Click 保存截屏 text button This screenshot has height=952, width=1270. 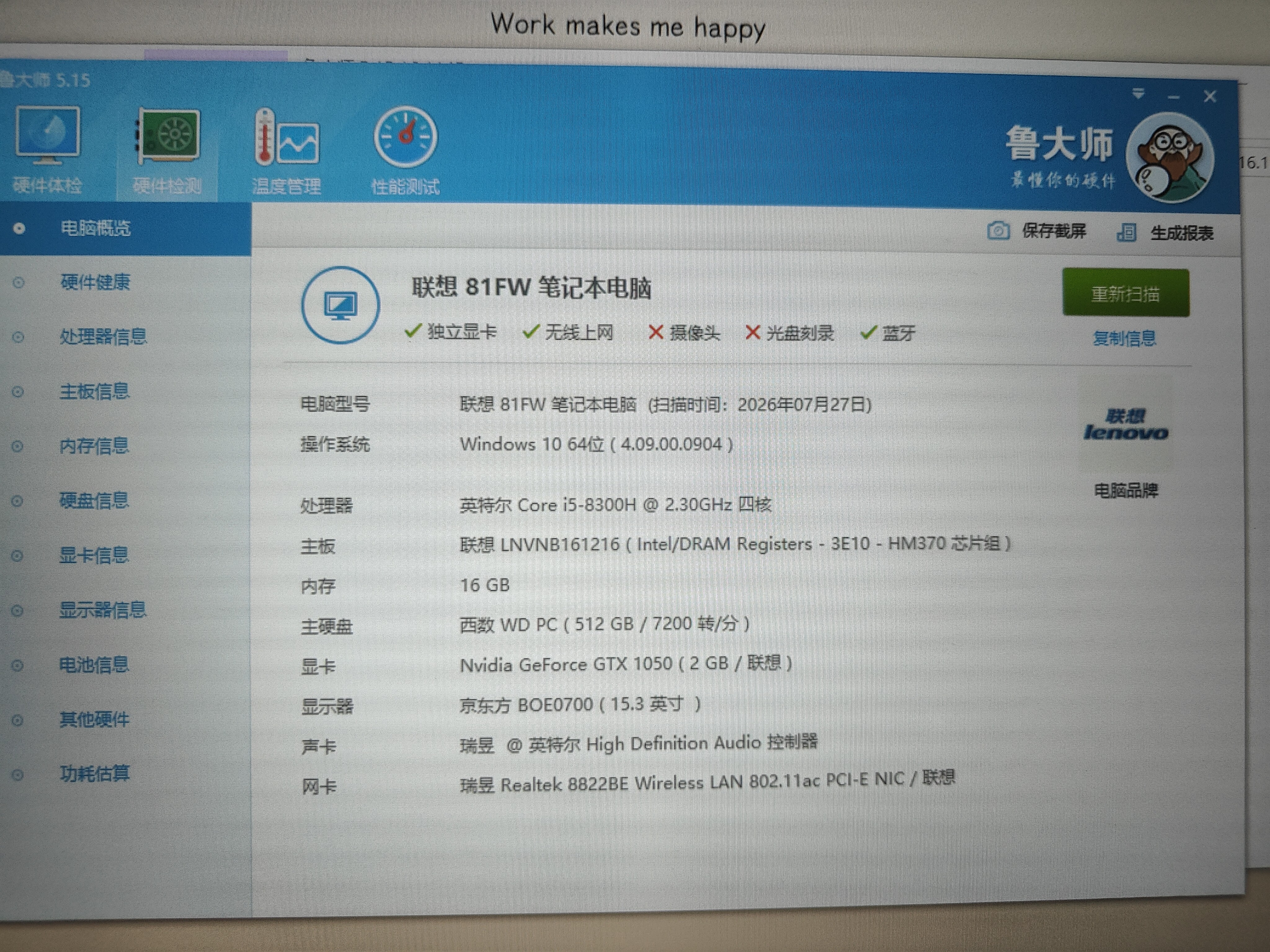click(1054, 231)
